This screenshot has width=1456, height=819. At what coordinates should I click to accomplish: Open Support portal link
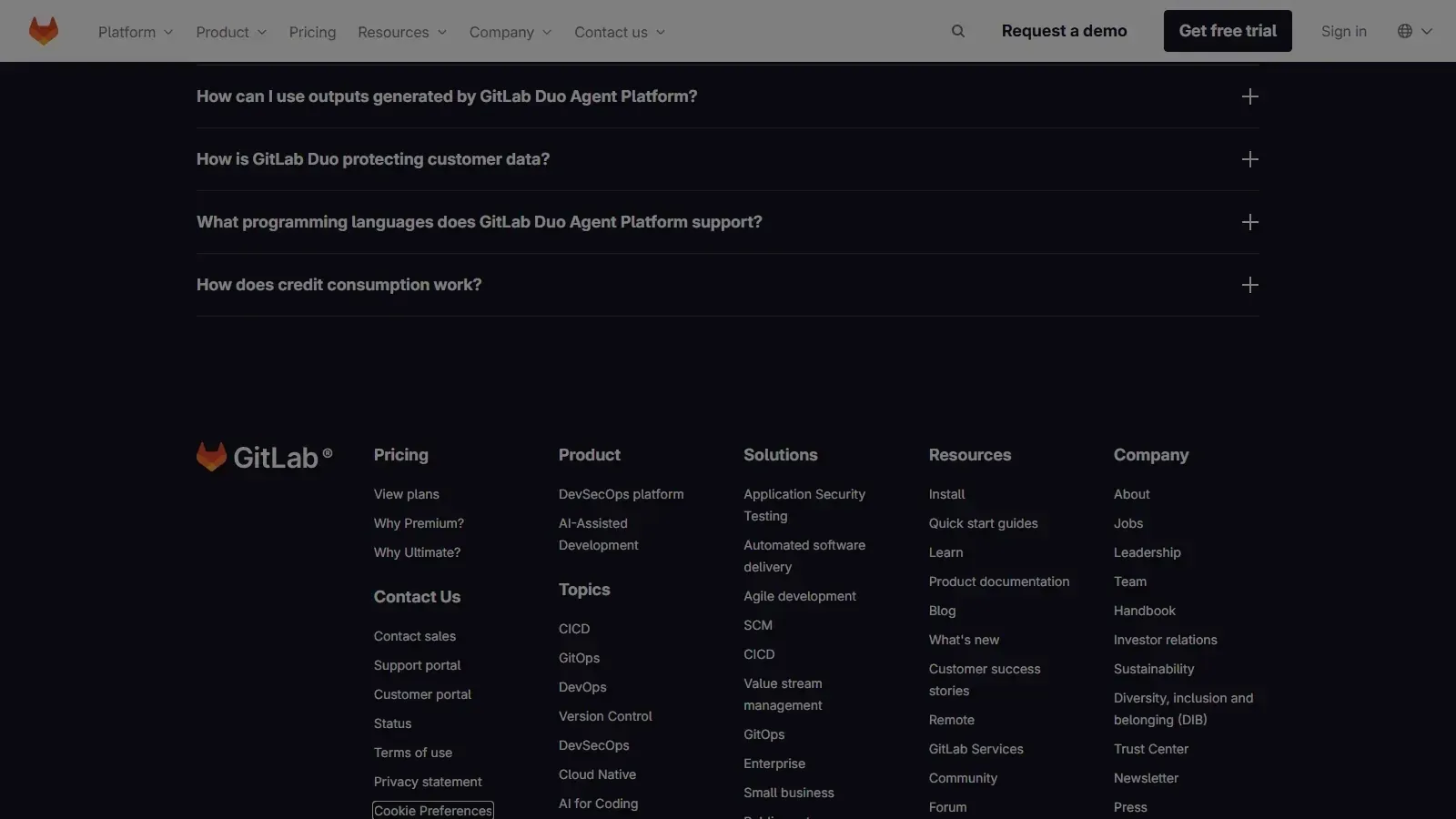click(x=417, y=665)
